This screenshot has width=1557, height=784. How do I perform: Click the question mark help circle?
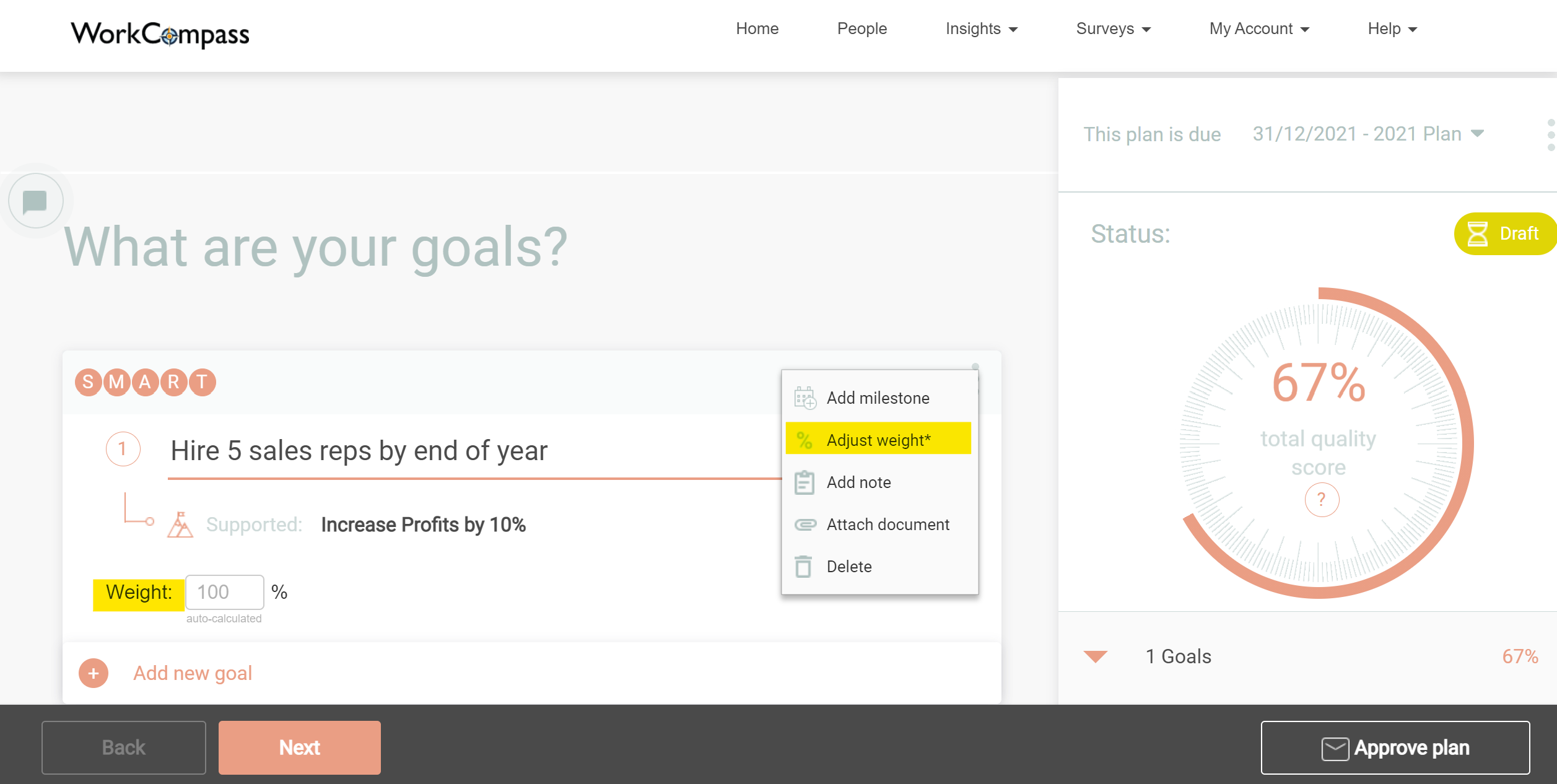point(1322,499)
